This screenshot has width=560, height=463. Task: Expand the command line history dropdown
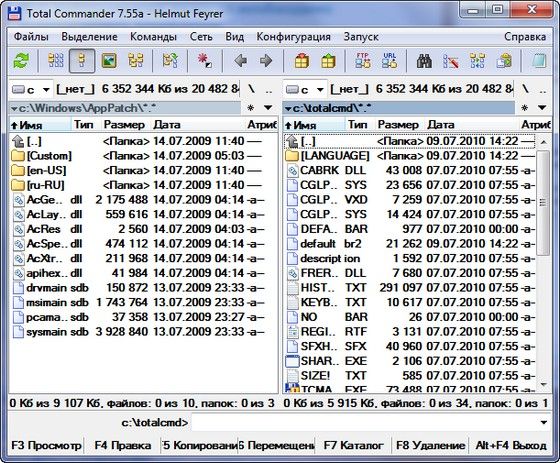544,423
